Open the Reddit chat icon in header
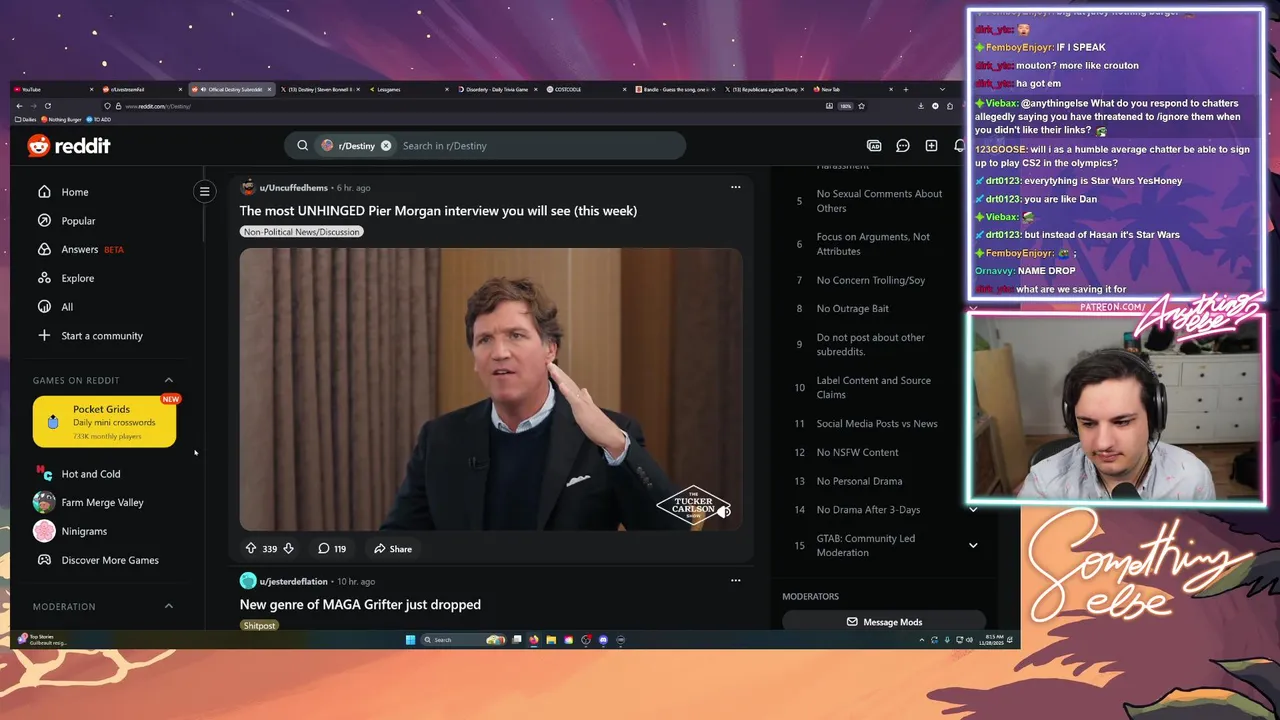Viewport: 1280px width, 720px height. (903, 146)
